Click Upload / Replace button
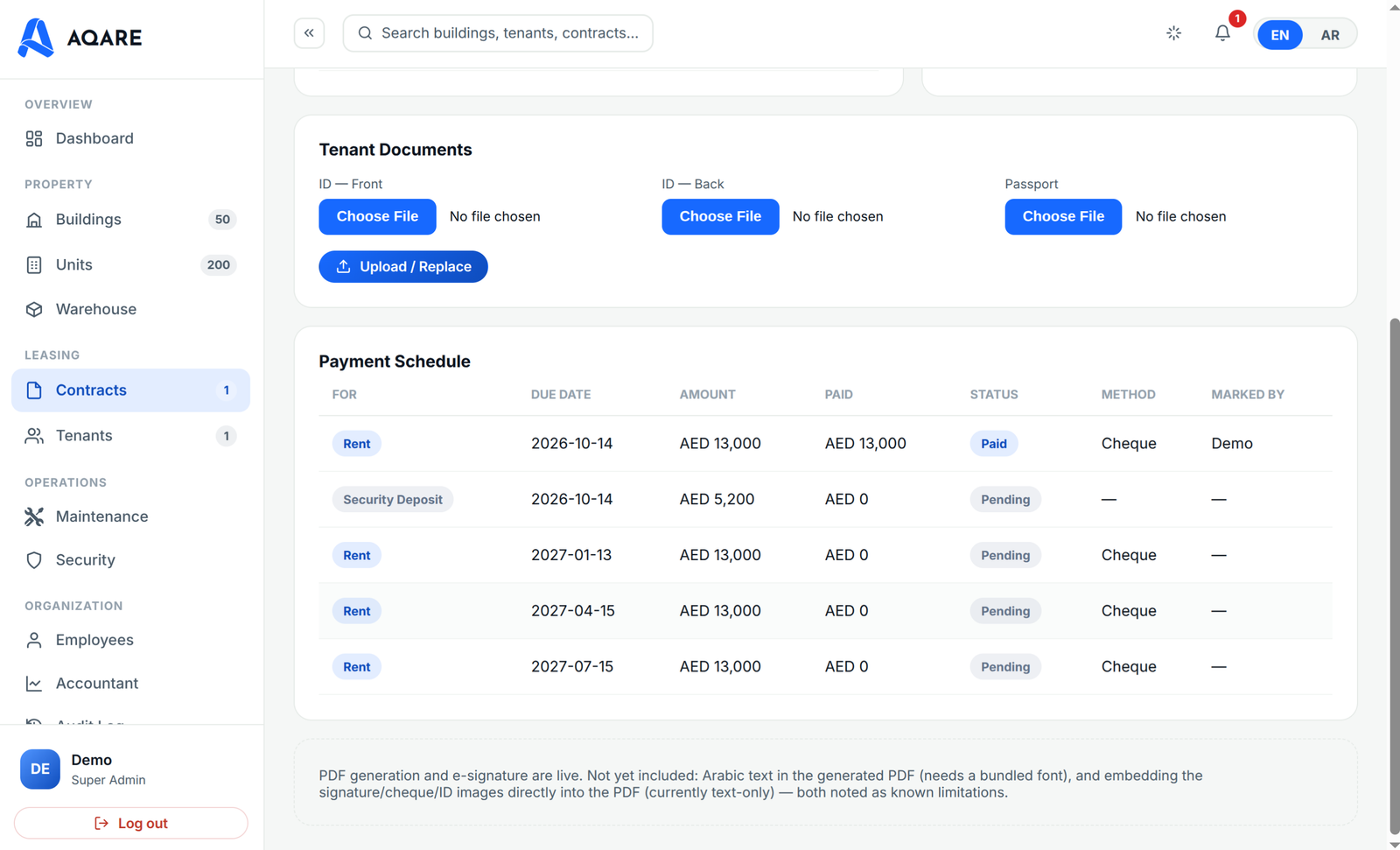Image resolution: width=1400 pixels, height=850 pixels. click(x=403, y=267)
